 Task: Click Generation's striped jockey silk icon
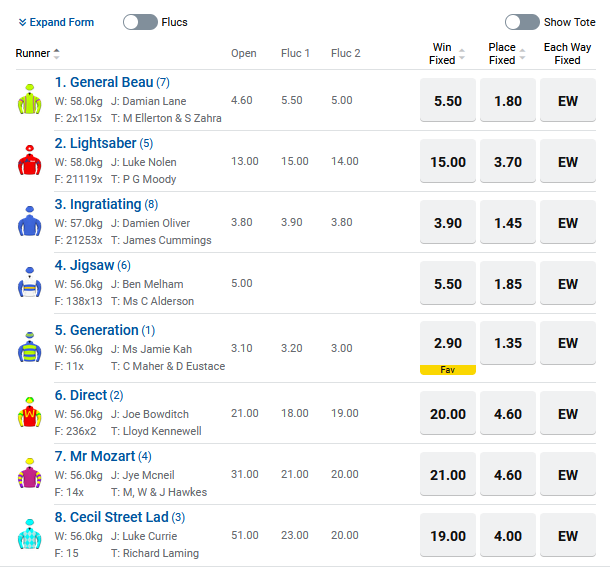[28, 346]
